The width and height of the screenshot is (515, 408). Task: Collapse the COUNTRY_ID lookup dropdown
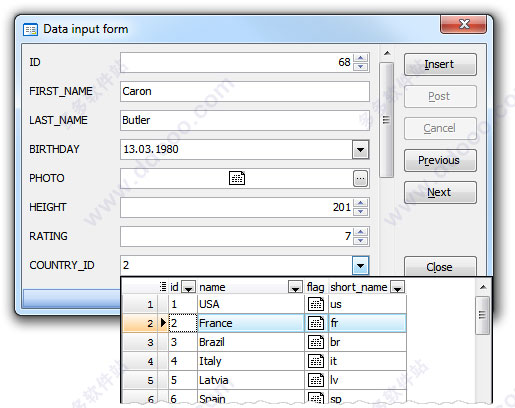click(360, 265)
